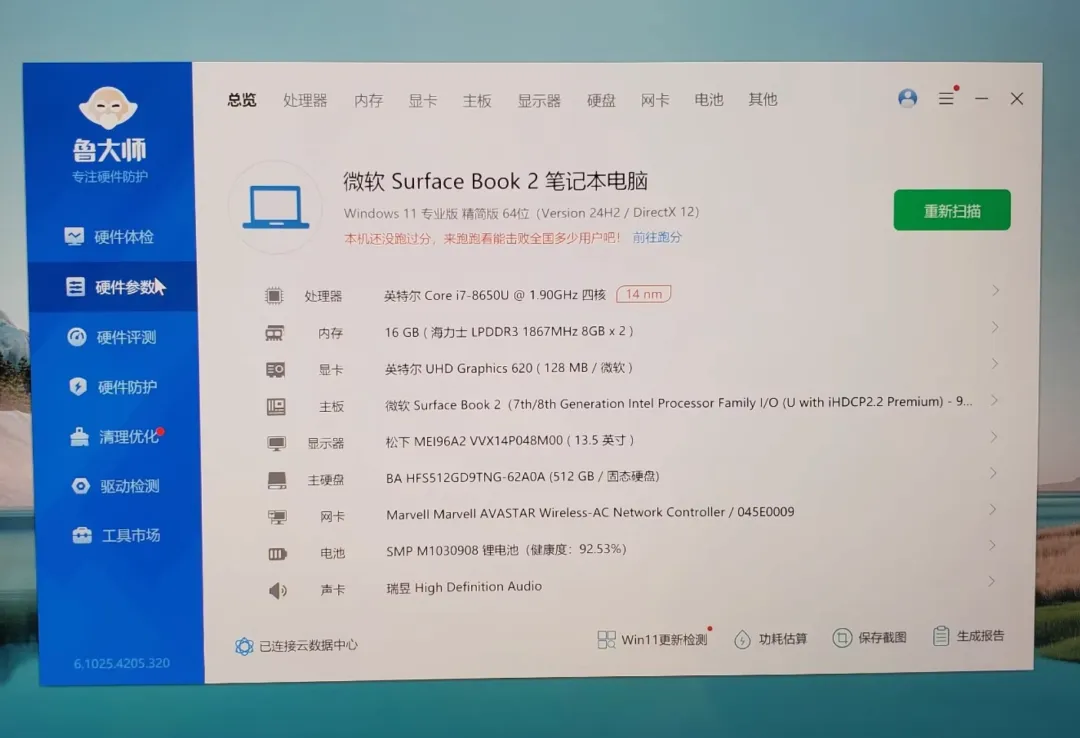Viewport: 1080px width, 738px height.
Task: Open 功耗估算 tool
Action: pyautogui.click(x=771, y=639)
